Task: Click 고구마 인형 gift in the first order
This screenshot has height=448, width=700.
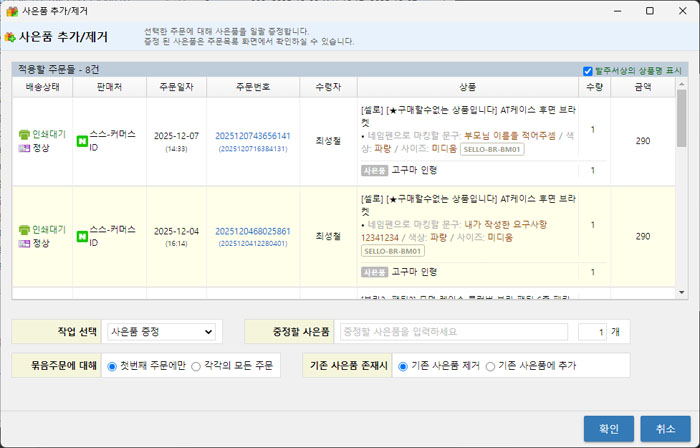Action: pos(414,170)
